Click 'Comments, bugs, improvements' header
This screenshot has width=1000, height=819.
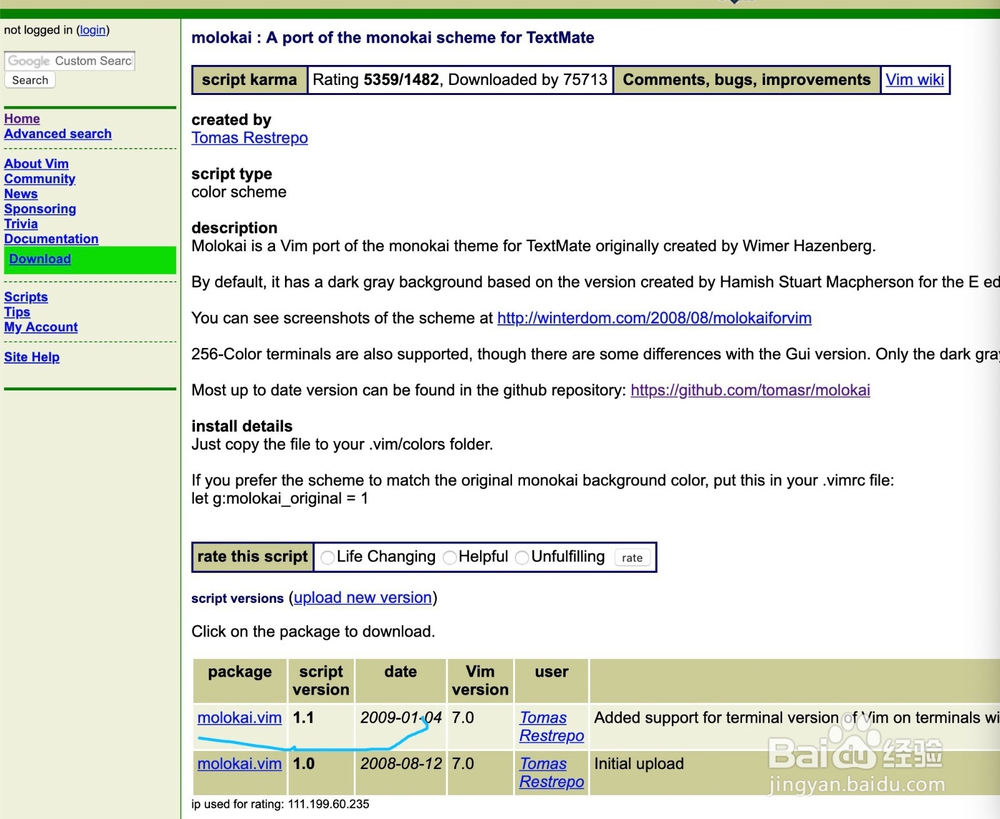(x=746, y=80)
